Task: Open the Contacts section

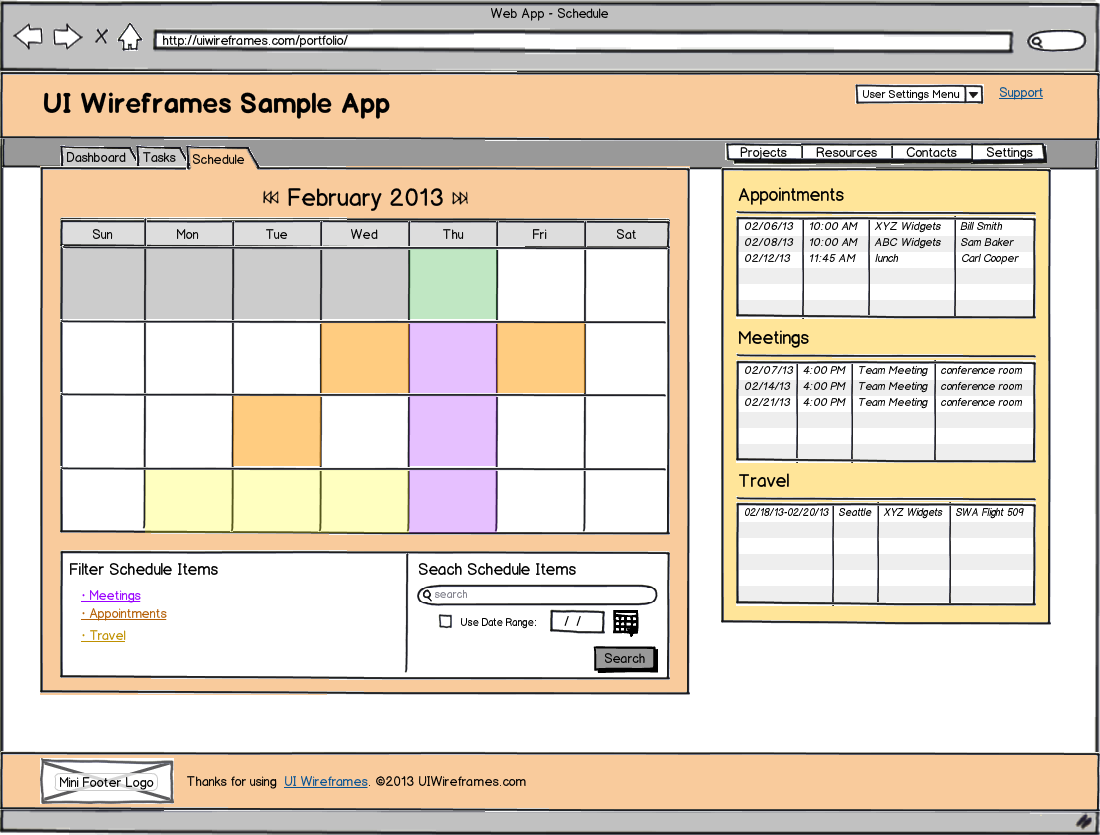Action: (931, 152)
